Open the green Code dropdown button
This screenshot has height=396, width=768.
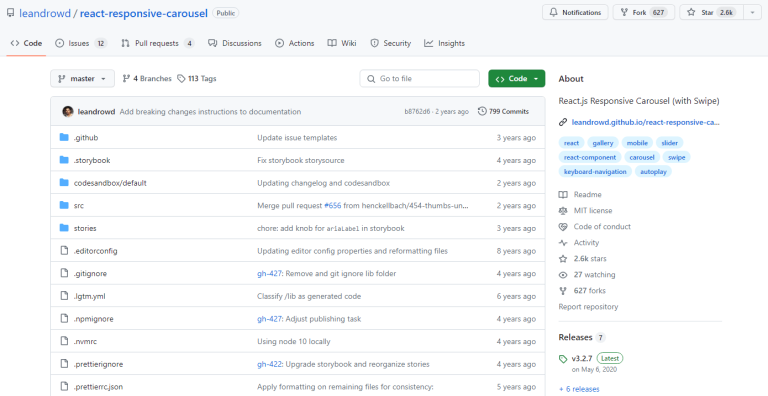pos(516,78)
